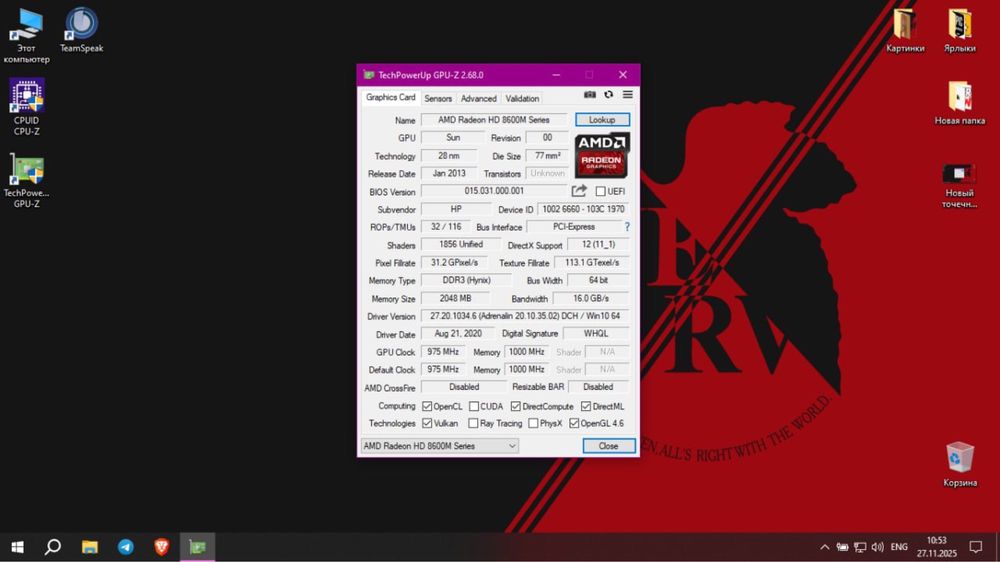Viewport: 1000px width, 562px height.
Task: Click the Release Date value Jan 2013
Action: (x=449, y=173)
